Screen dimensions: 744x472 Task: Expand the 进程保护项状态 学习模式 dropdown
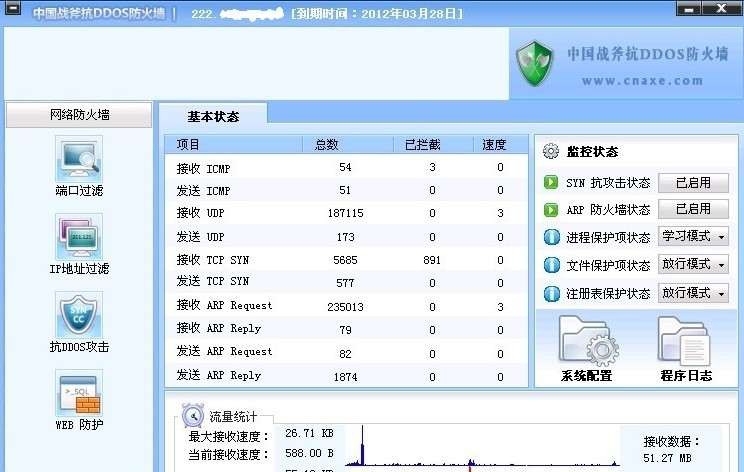point(693,236)
